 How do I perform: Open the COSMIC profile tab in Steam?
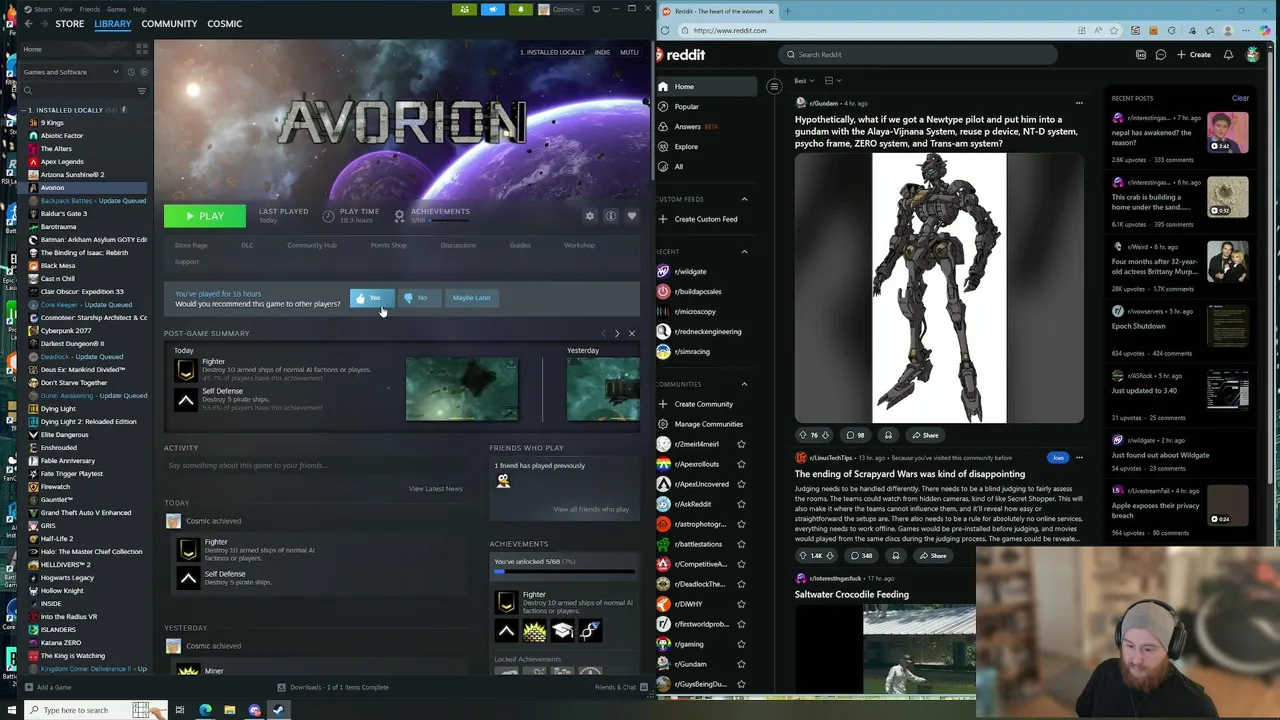tap(224, 23)
